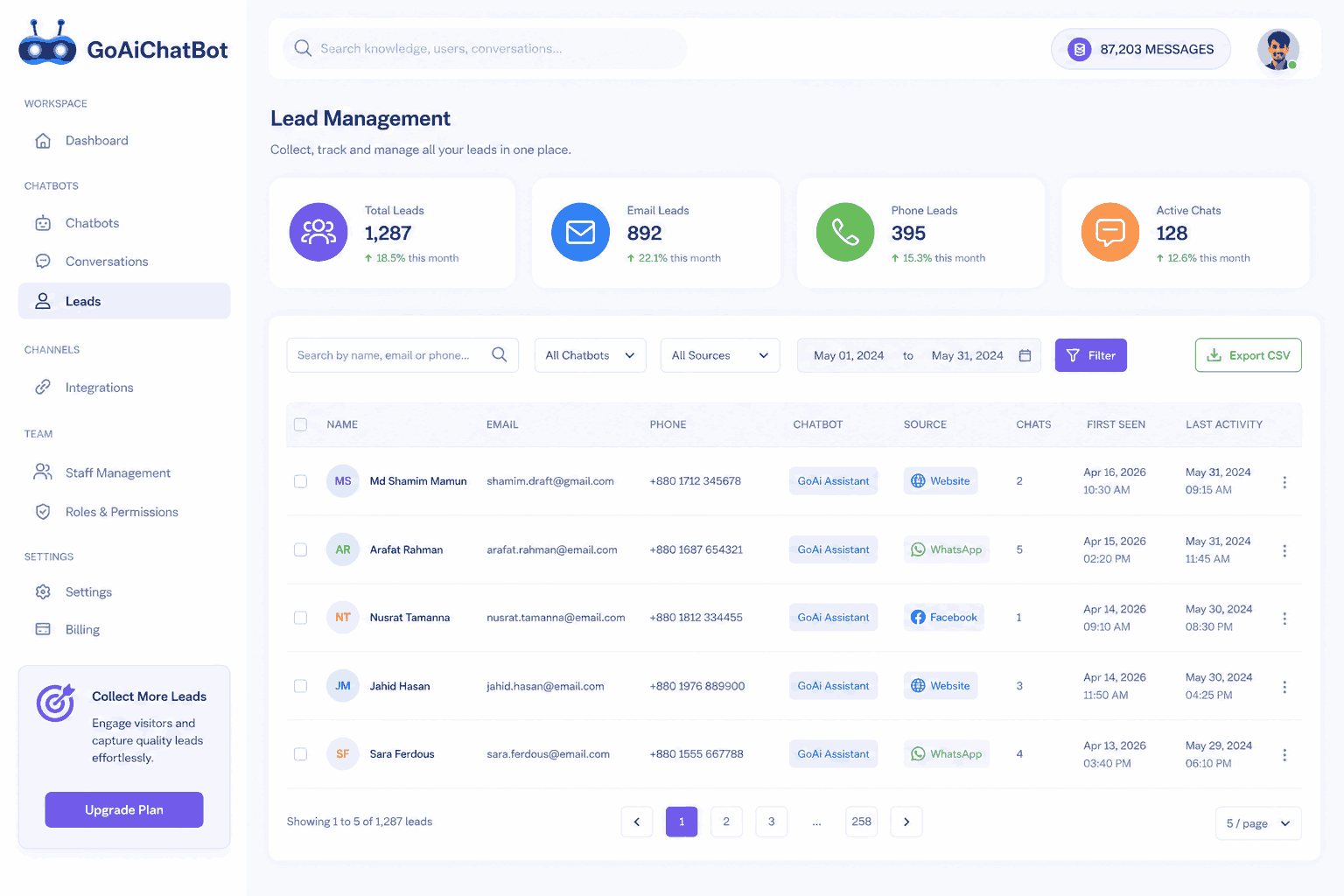Click the Total Leads people icon
Viewport: 1344px width, 896px height.
pos(318,232)
